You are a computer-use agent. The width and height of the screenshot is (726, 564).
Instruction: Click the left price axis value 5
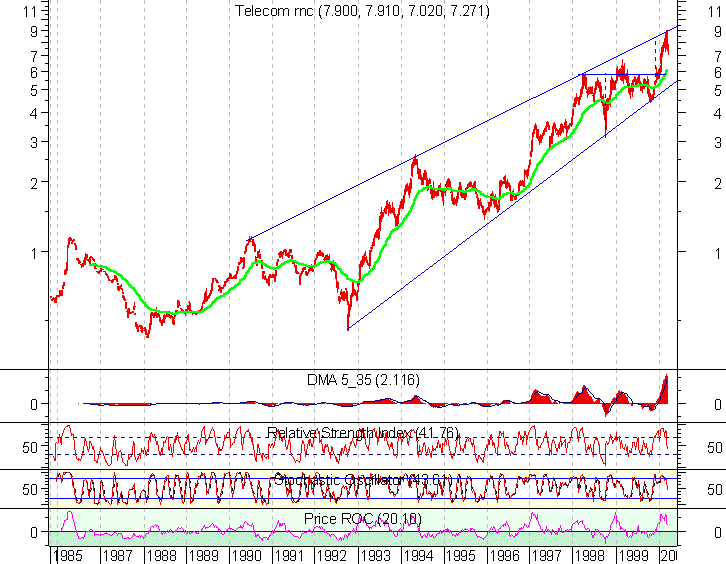point(34,90)
